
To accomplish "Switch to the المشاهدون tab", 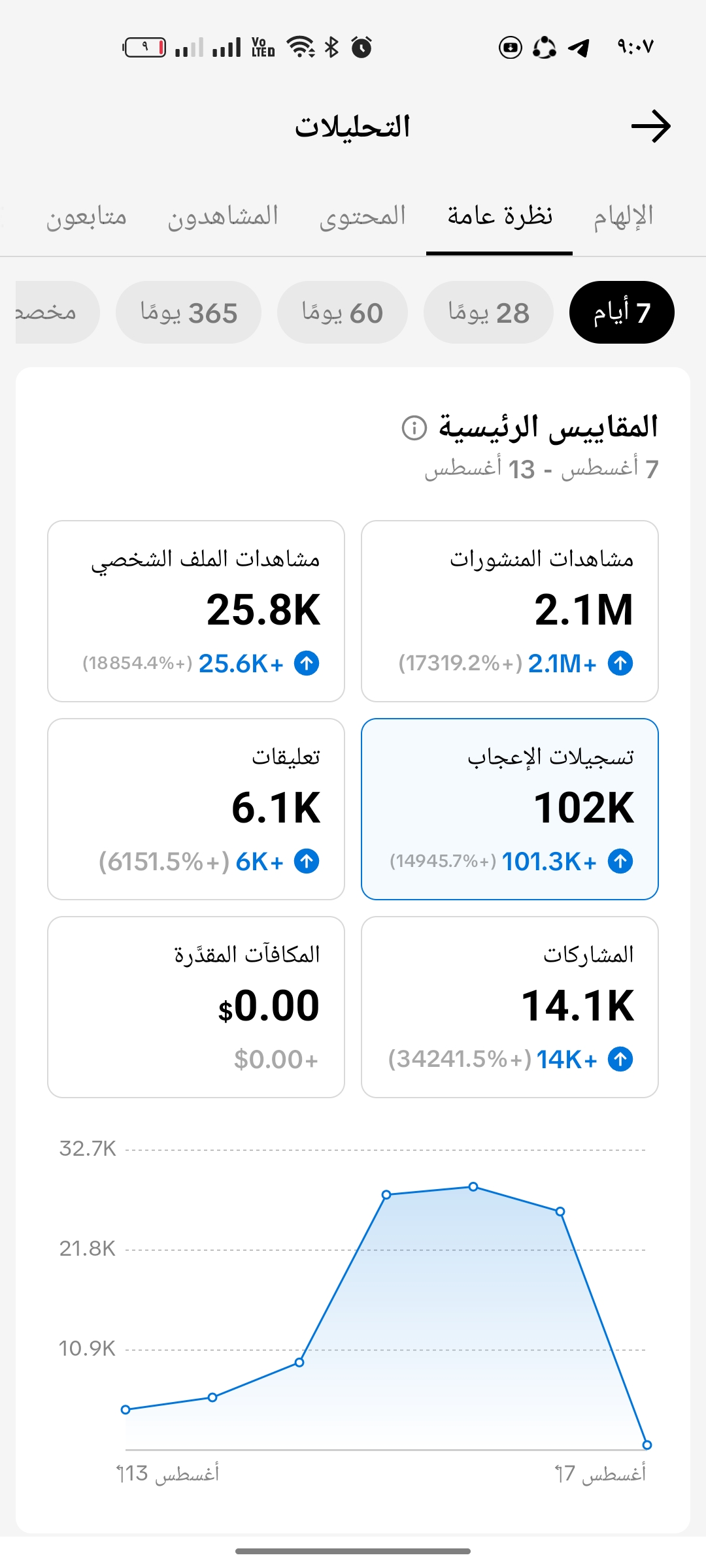I will point(223,216).
